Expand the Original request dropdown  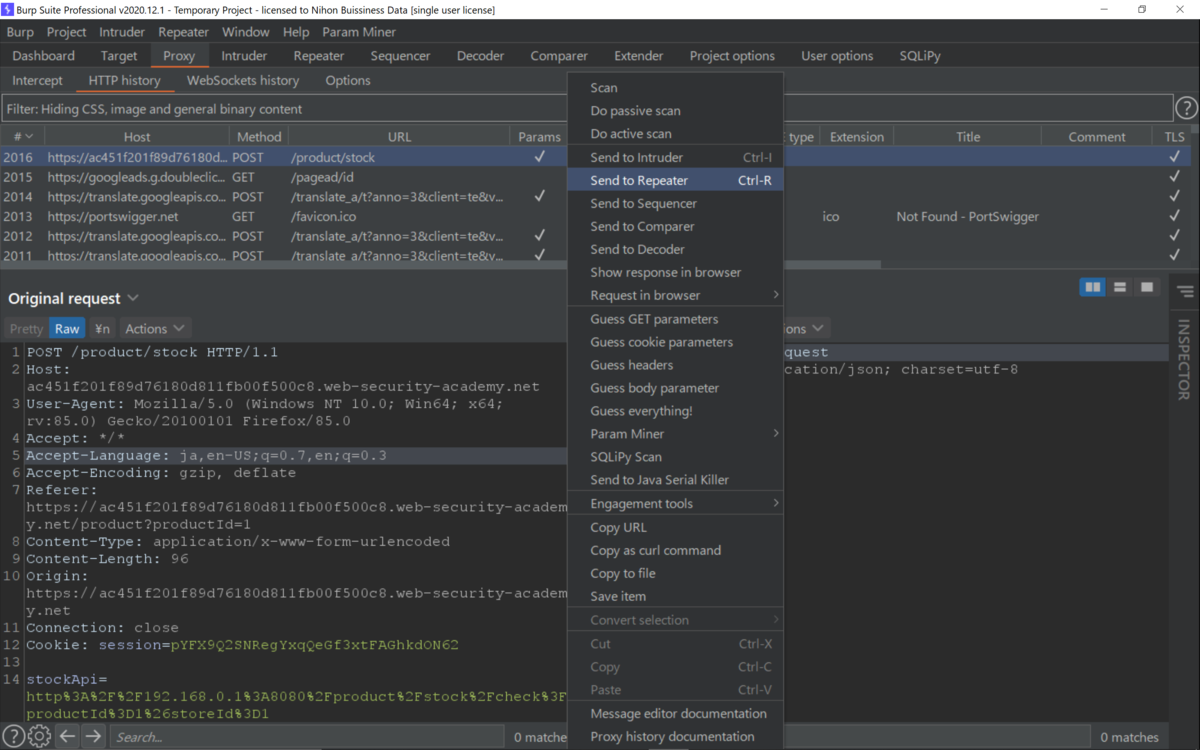133,298
